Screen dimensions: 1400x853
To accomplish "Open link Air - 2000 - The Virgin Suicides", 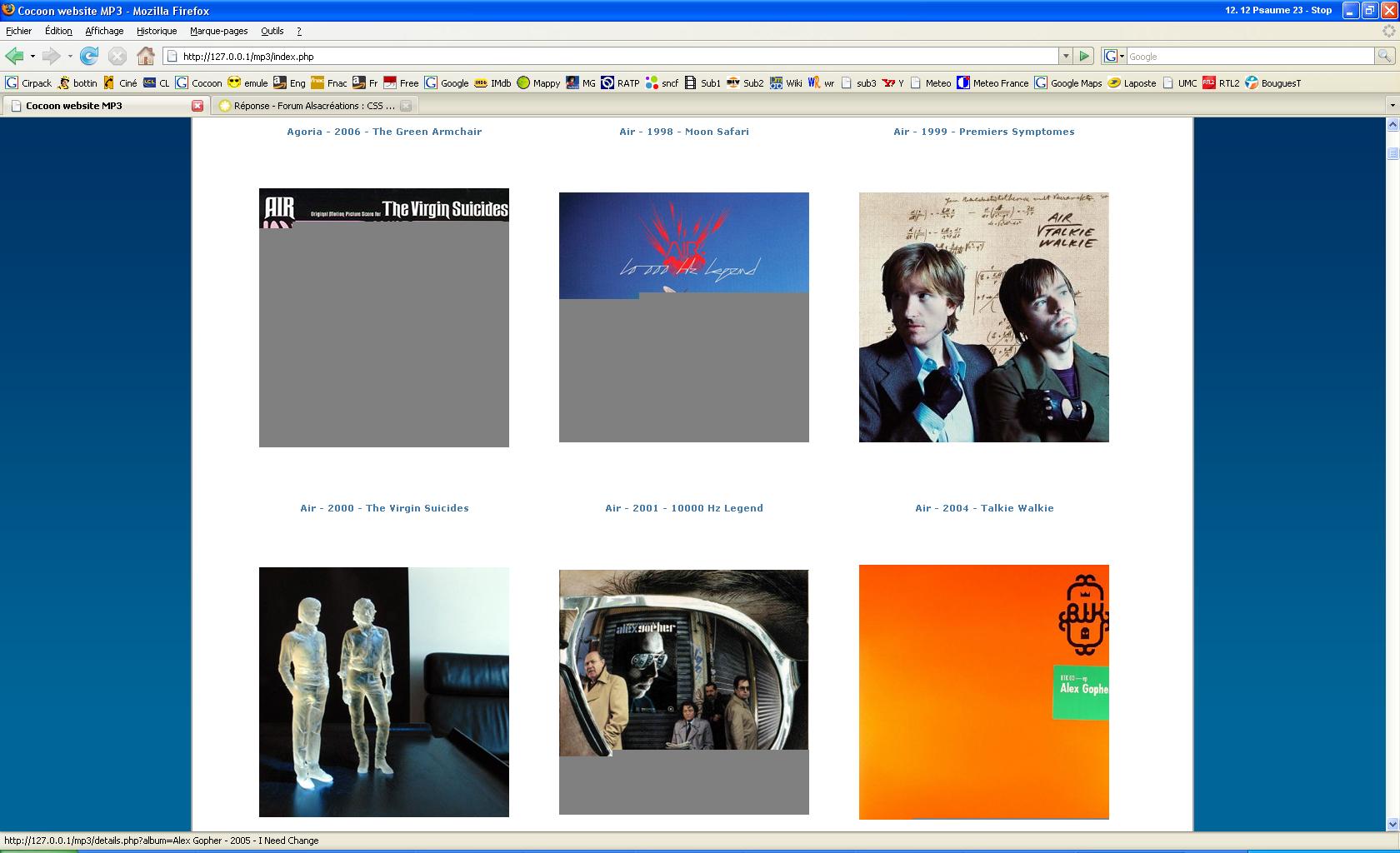I will coord(384,508).
